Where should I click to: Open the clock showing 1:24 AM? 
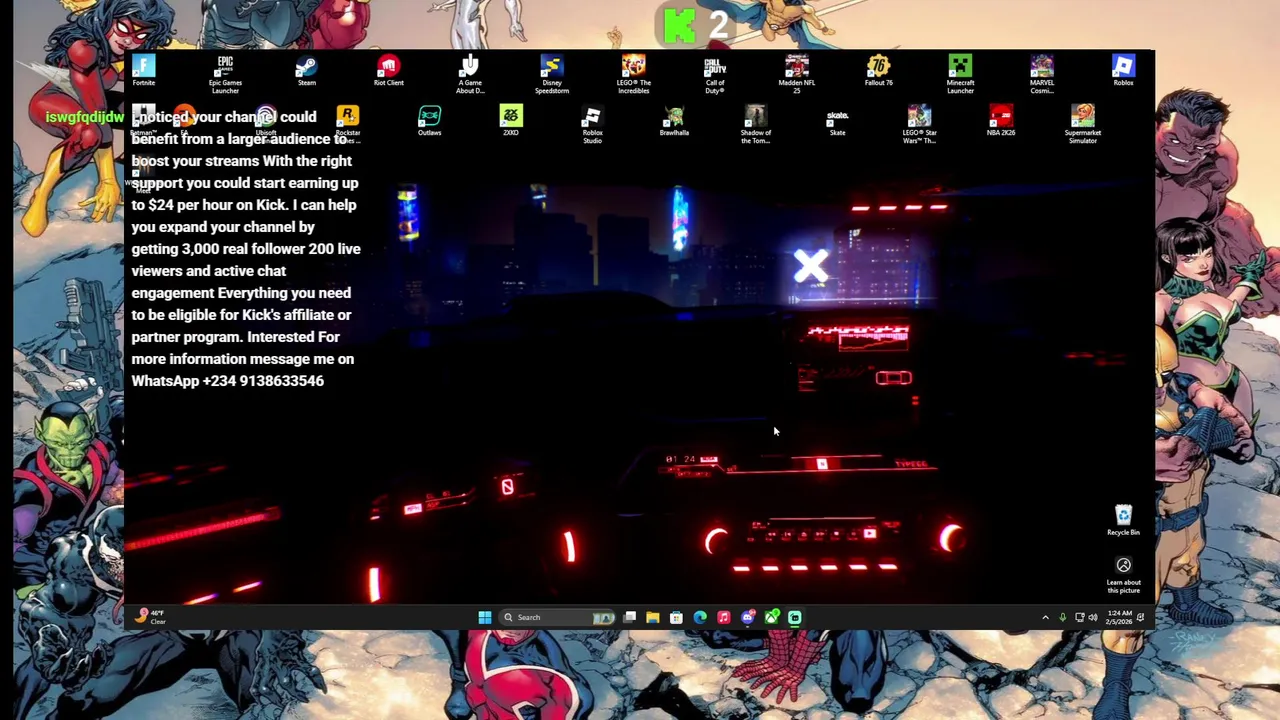[x=1119, y=617]
